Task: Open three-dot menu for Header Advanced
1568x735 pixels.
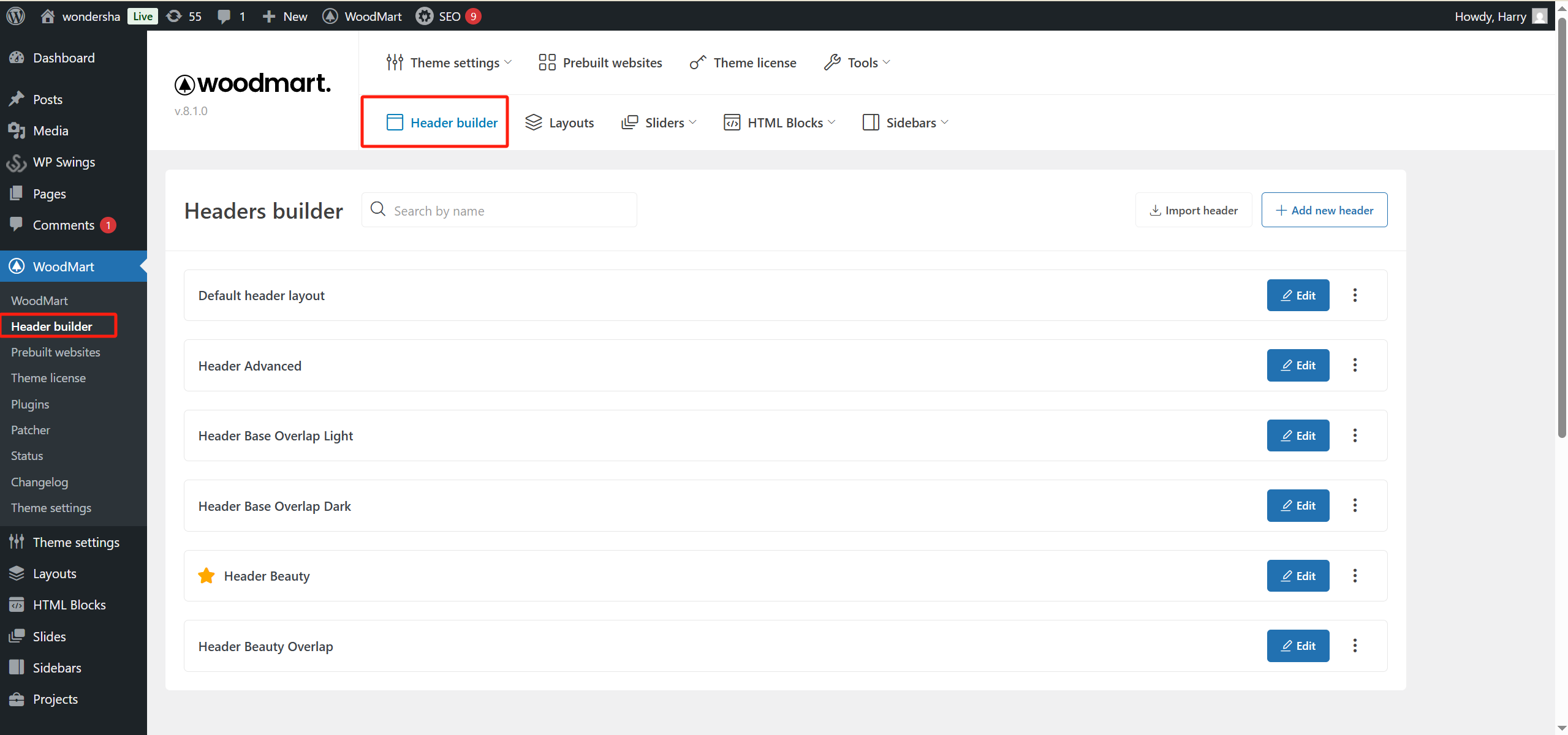Action: [x=1355, y=365]
